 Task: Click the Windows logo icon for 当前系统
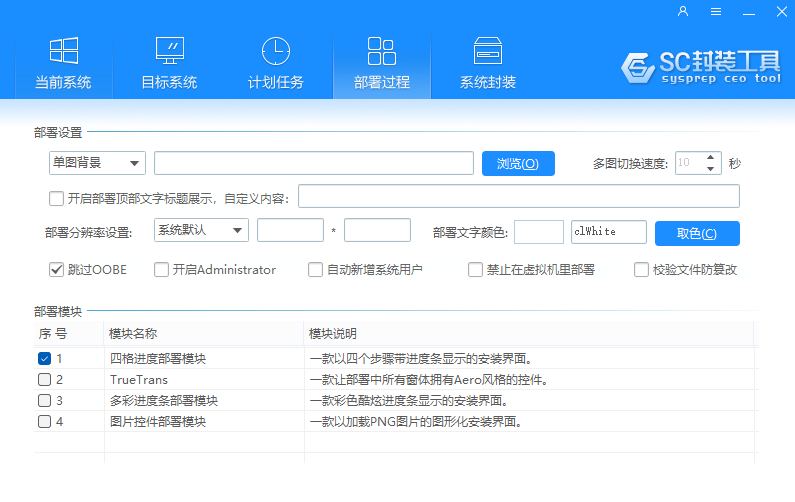point(63,51)
